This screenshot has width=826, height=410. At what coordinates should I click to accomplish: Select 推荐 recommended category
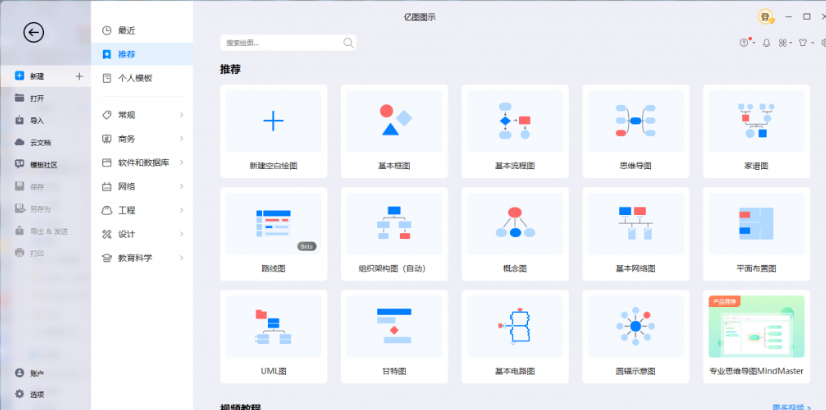[142, 54]
